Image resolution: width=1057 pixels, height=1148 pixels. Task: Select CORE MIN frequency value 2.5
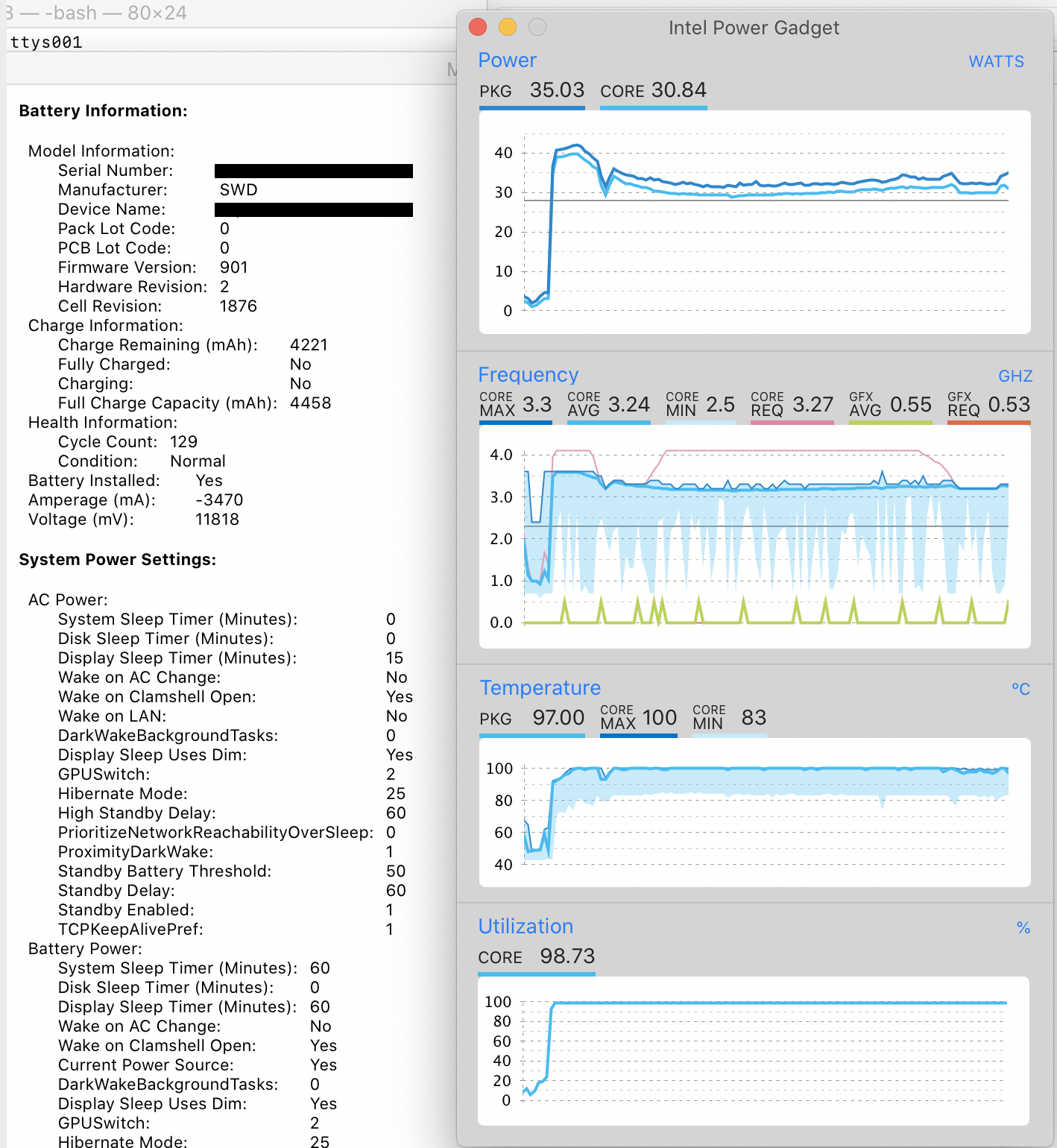coord(720,405)
